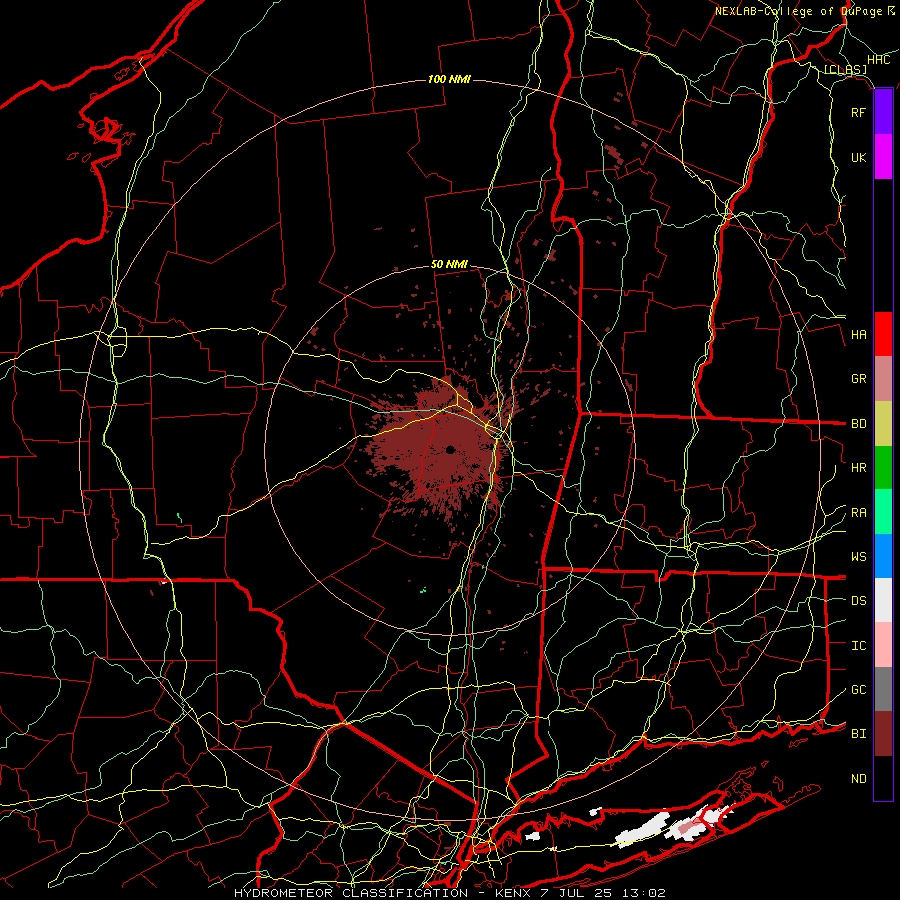Screen dimensions: 900x900
Task: Click the 'BD' legend label
Action: pos(859,424)
